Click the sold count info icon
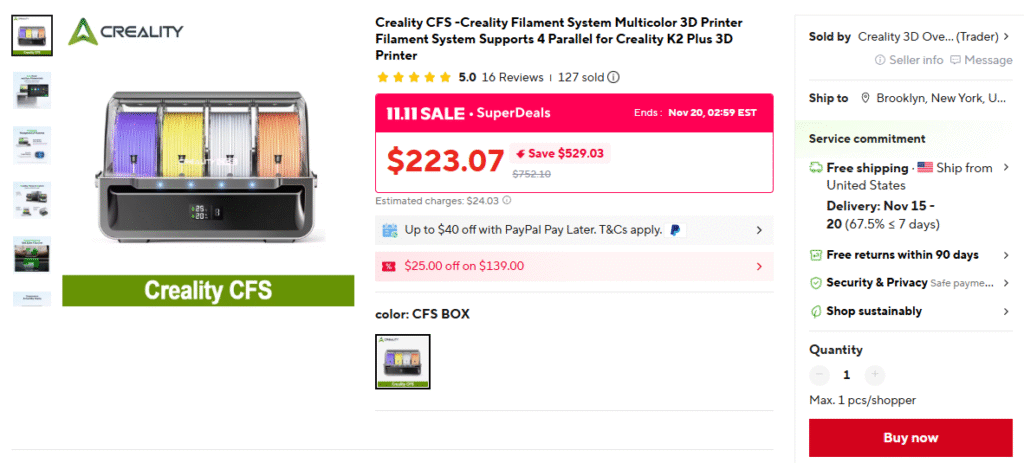The width and height of the screenshot is (1024, 463). coord(613,77)
